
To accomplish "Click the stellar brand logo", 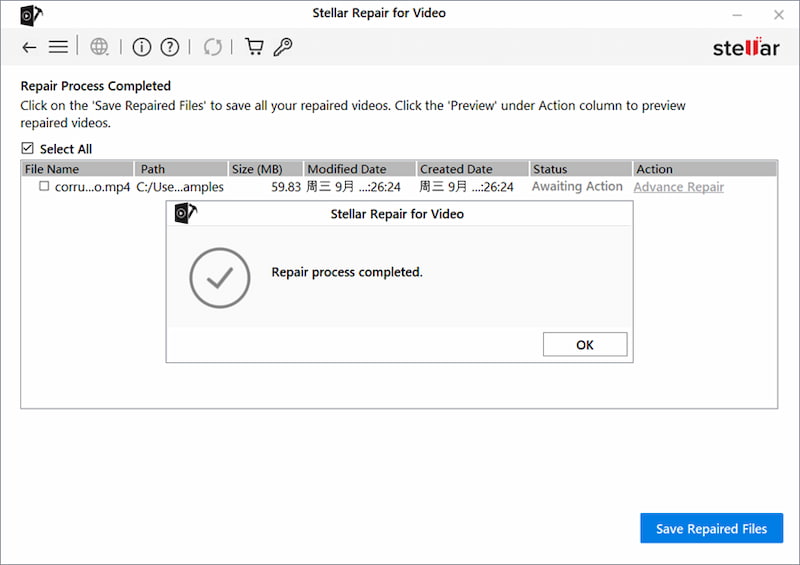I will (745, 47).
